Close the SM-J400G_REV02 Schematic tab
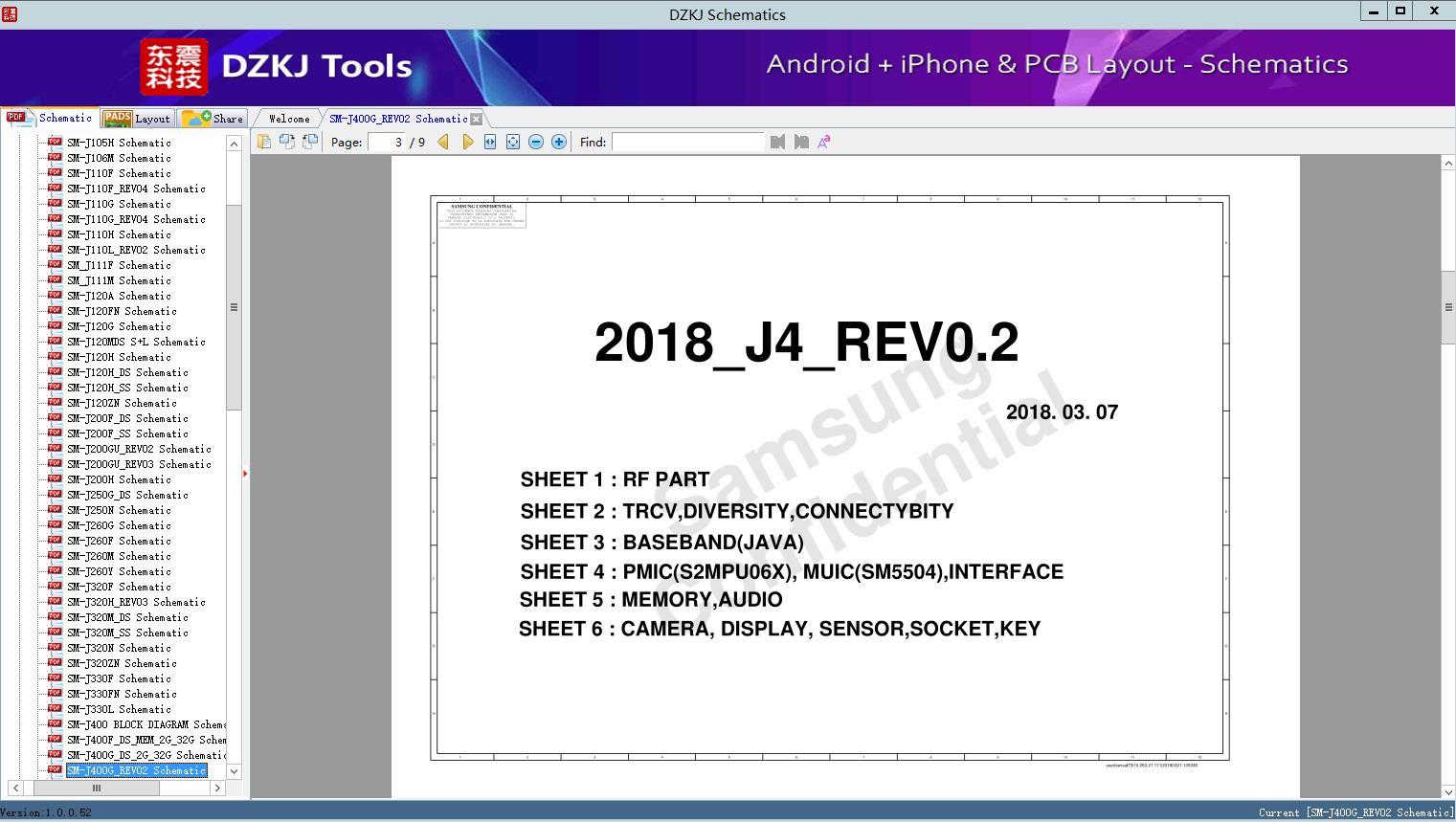This screenshot has height=822, width=1456. point(477,119)
